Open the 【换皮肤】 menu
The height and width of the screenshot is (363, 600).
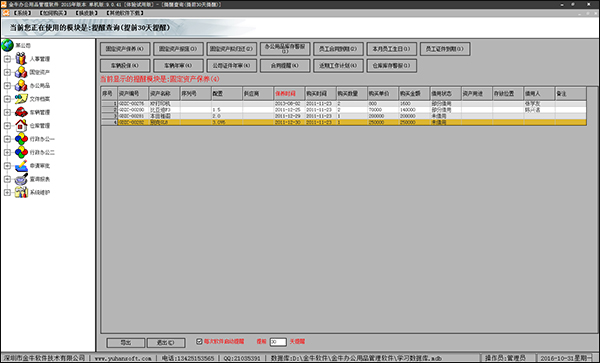pos(86,13)
